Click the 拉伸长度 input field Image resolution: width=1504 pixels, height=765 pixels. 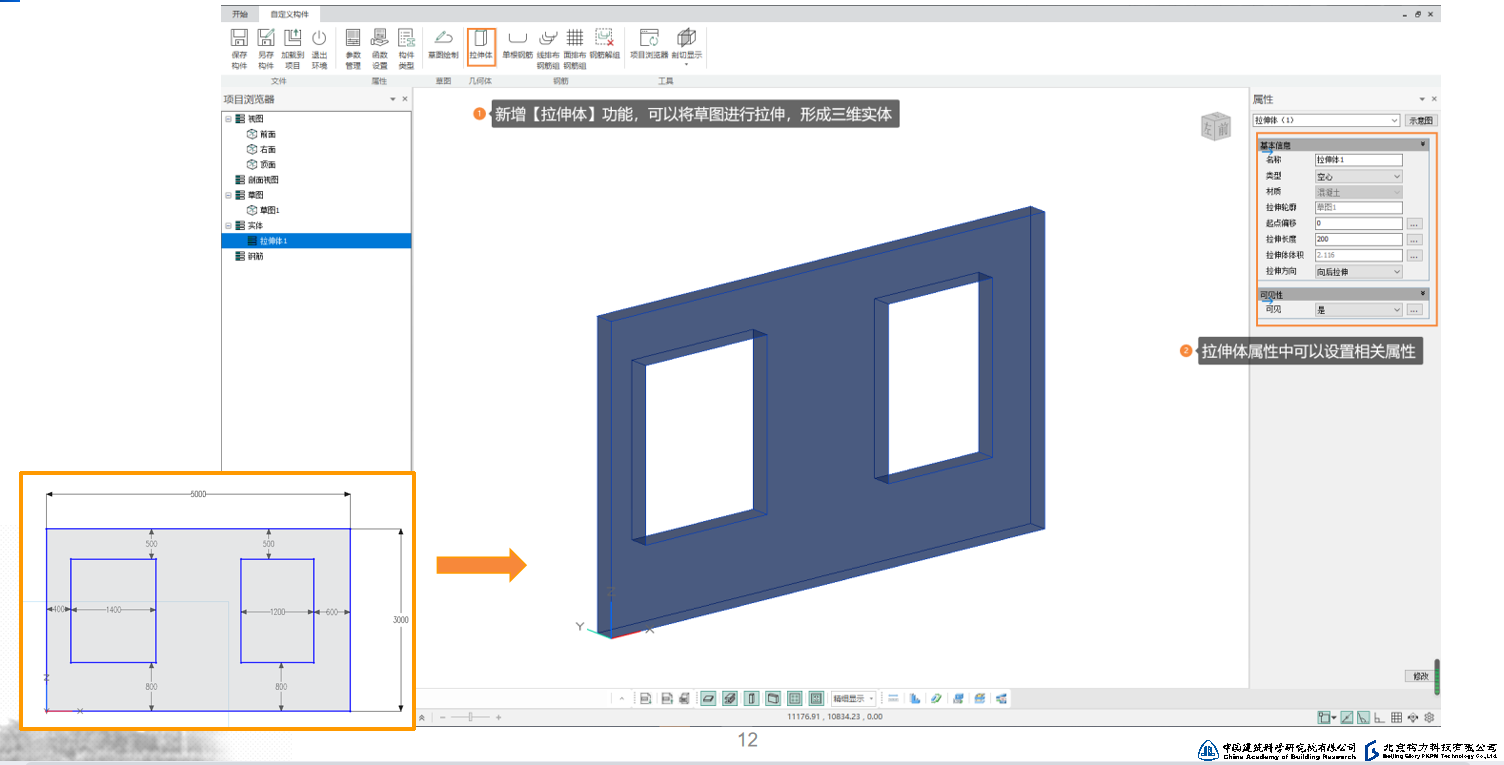(1358, 240)
